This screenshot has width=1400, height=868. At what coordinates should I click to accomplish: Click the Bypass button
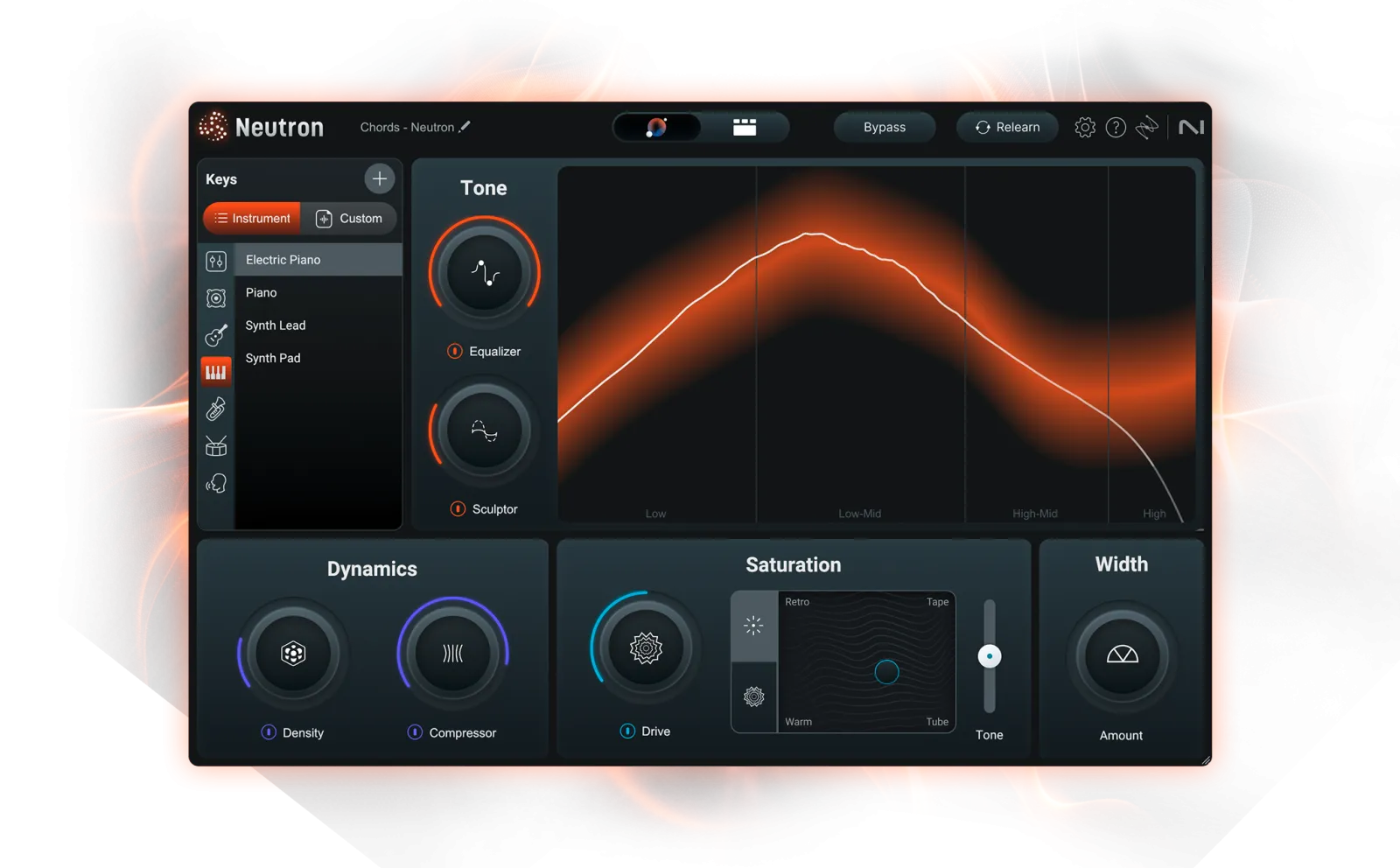tap(885, 127)
